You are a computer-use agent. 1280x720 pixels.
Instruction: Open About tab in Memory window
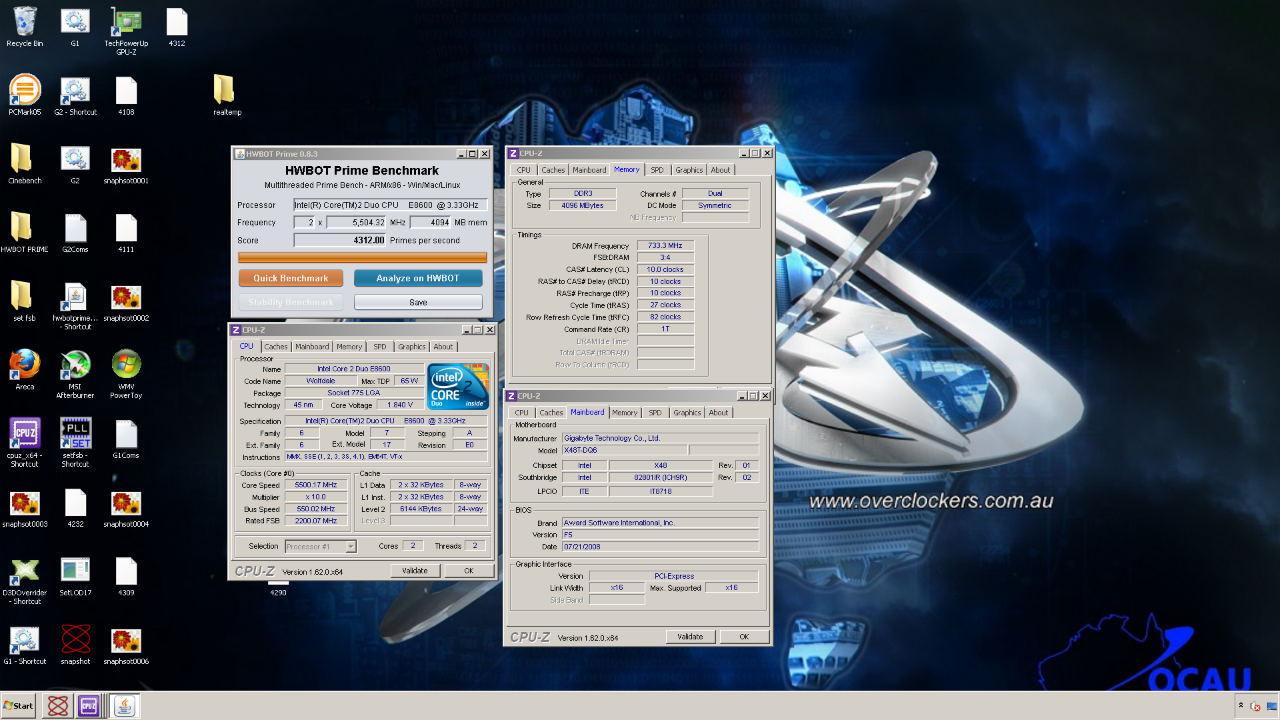(x=720, y=170)
